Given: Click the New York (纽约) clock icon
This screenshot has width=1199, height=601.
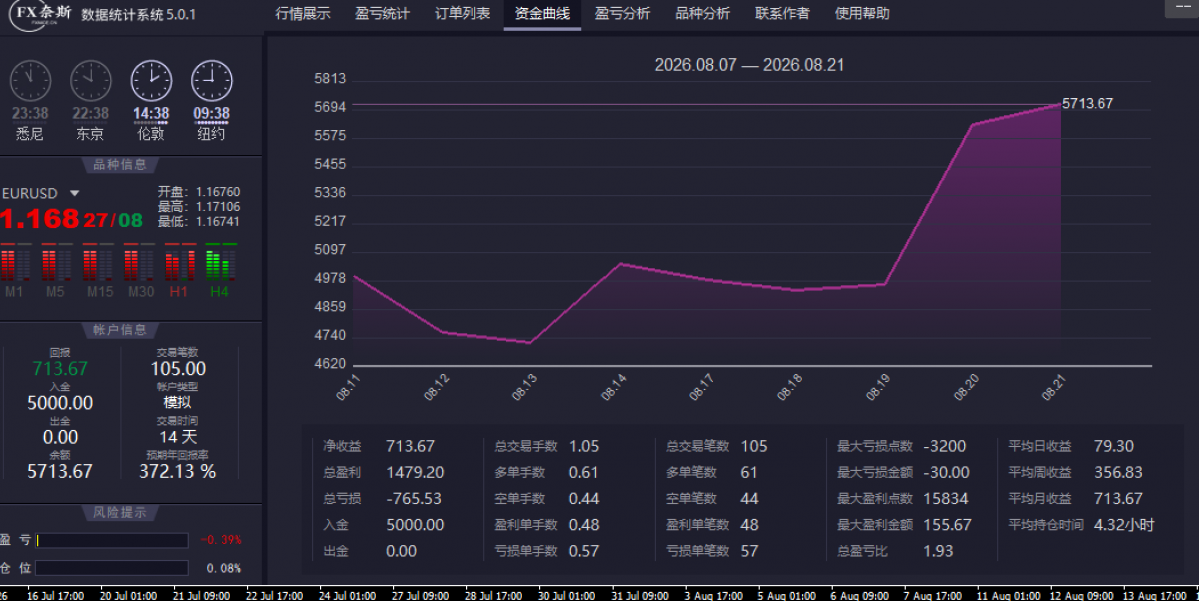Looking at the screenshot, I should coord(211,80).
